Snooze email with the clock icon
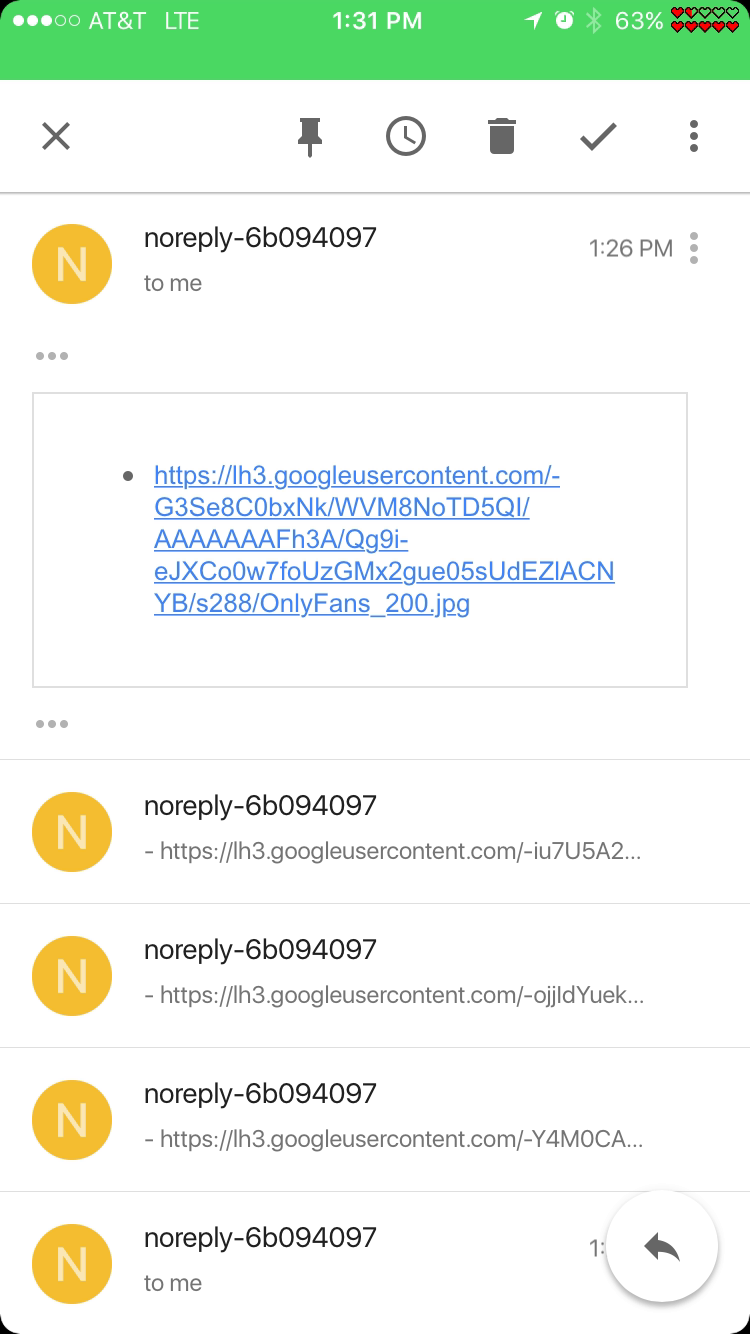750x1334 pixels. [406, 136]
